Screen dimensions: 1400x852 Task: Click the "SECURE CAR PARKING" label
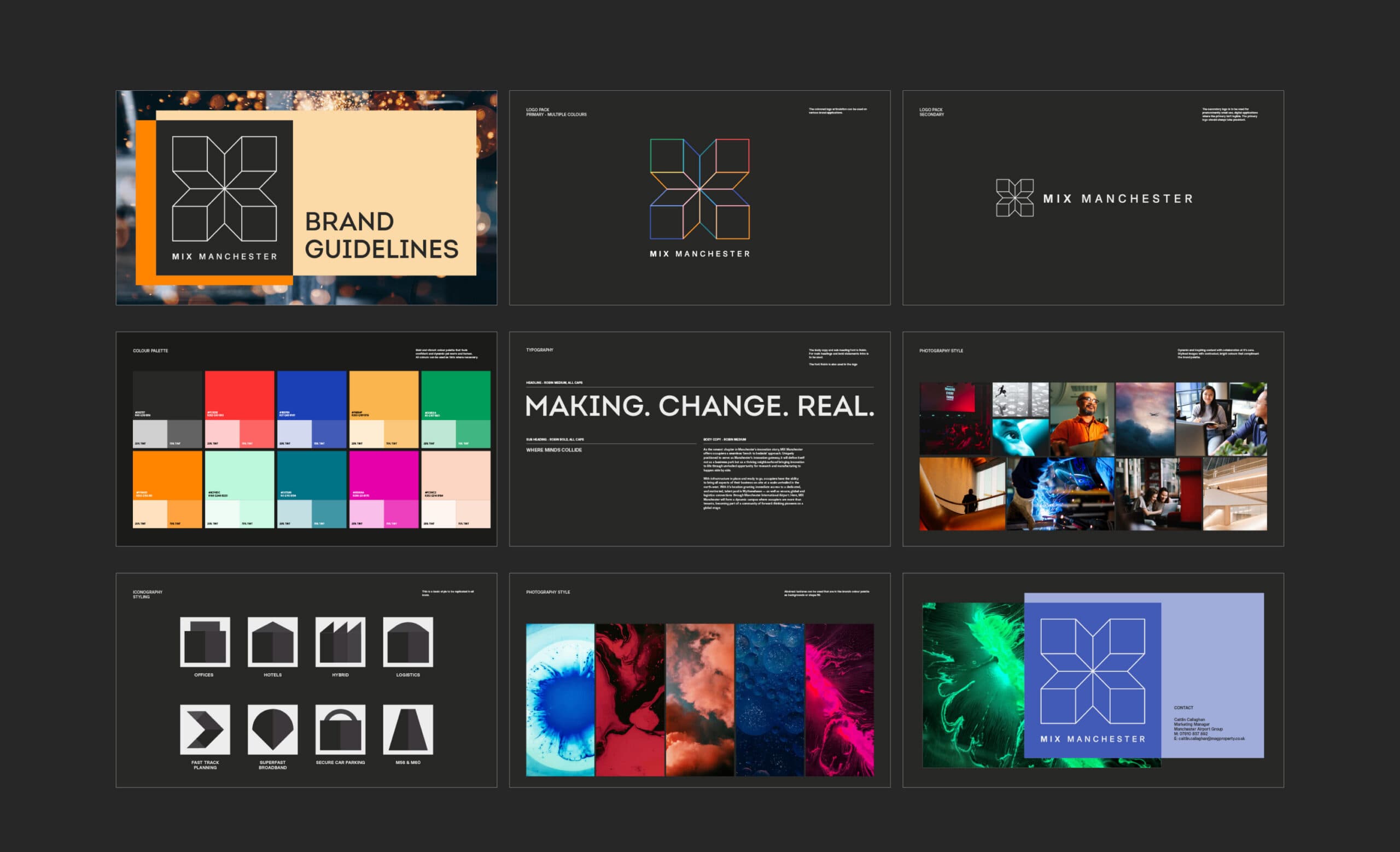pos(340,762)
